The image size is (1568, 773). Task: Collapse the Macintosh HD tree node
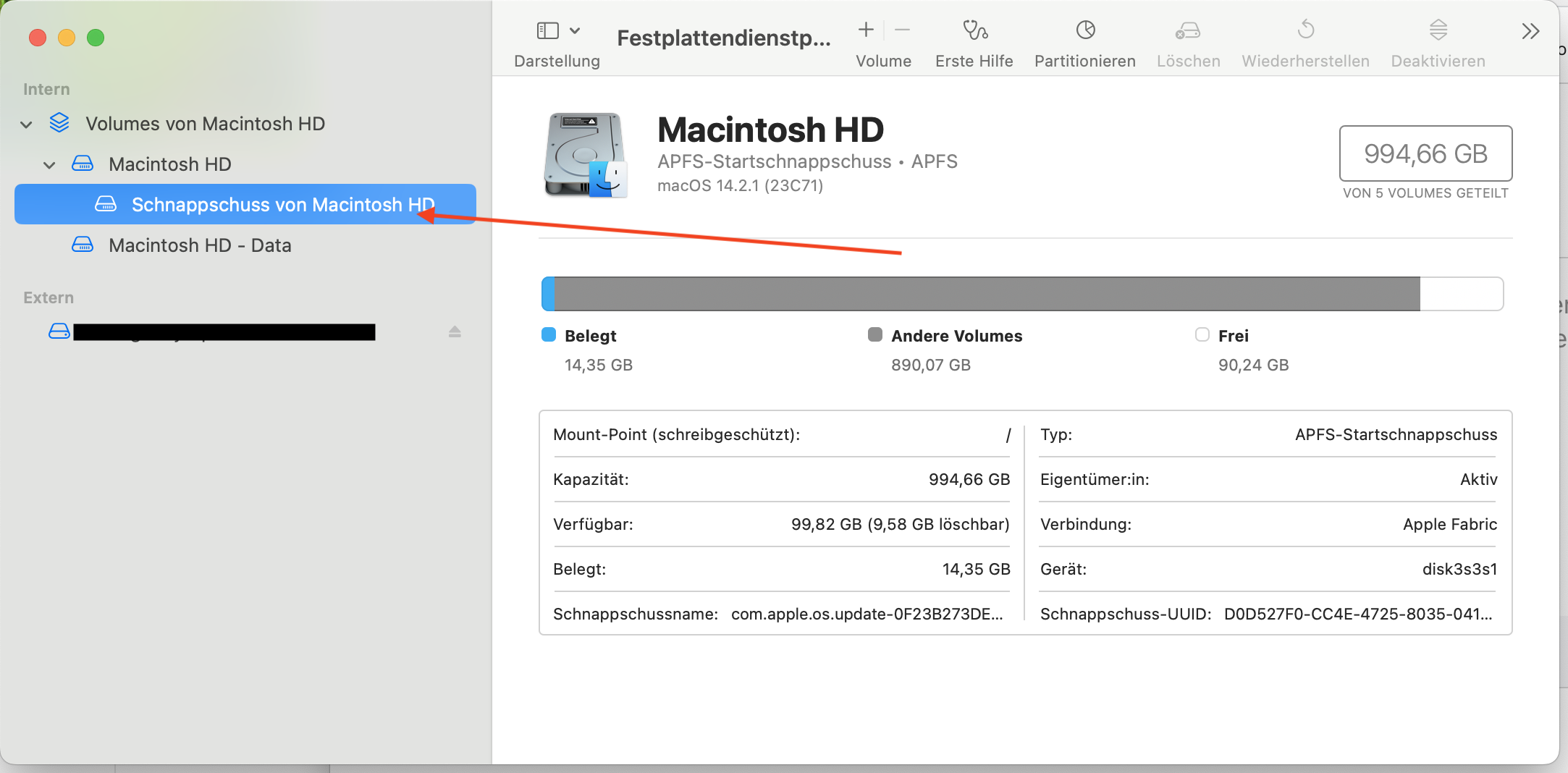pos(49,165)
